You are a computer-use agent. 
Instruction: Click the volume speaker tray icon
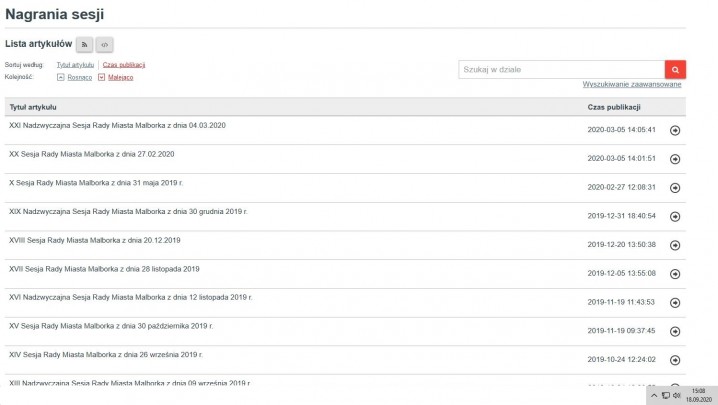coord(678,395)
